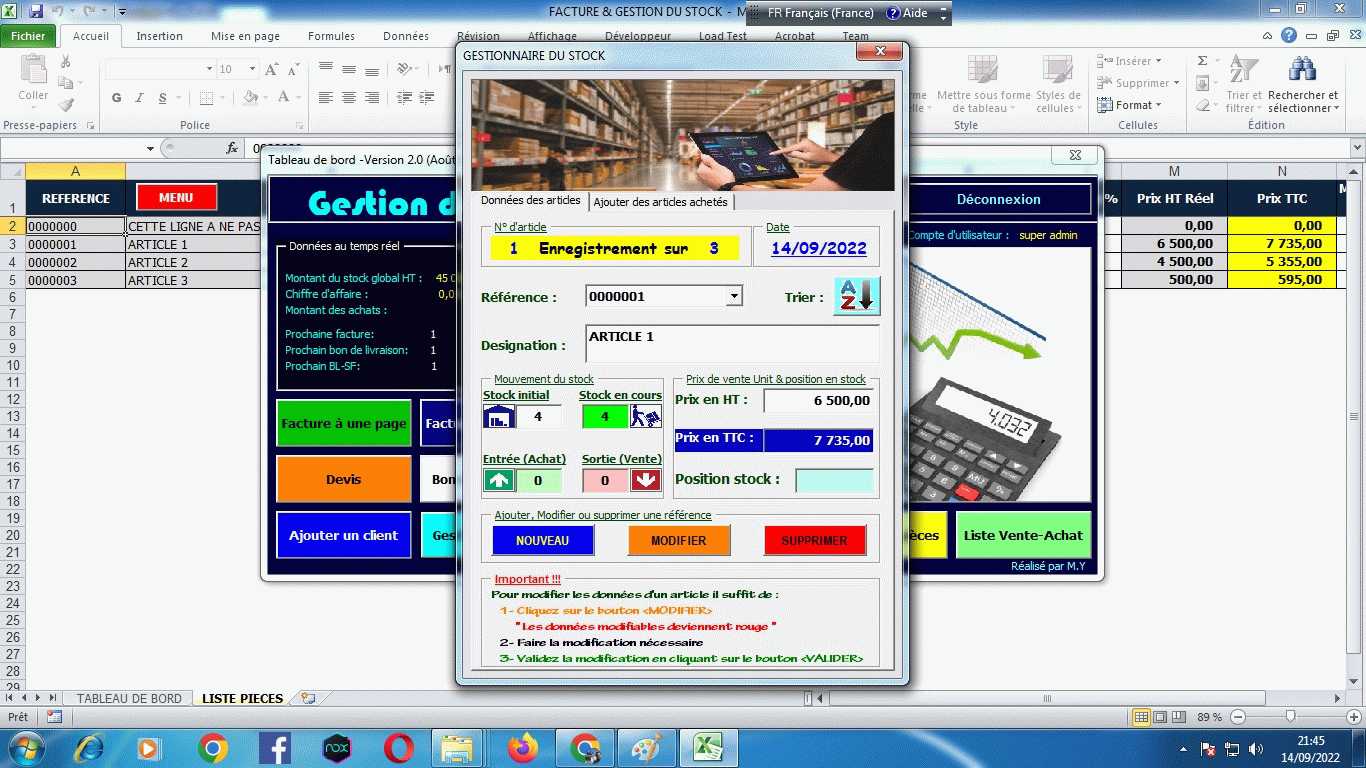This screenshot has width=1366, height=768.
Task: Click the red MENU button in the worksheet
Action: click(176, 198)
